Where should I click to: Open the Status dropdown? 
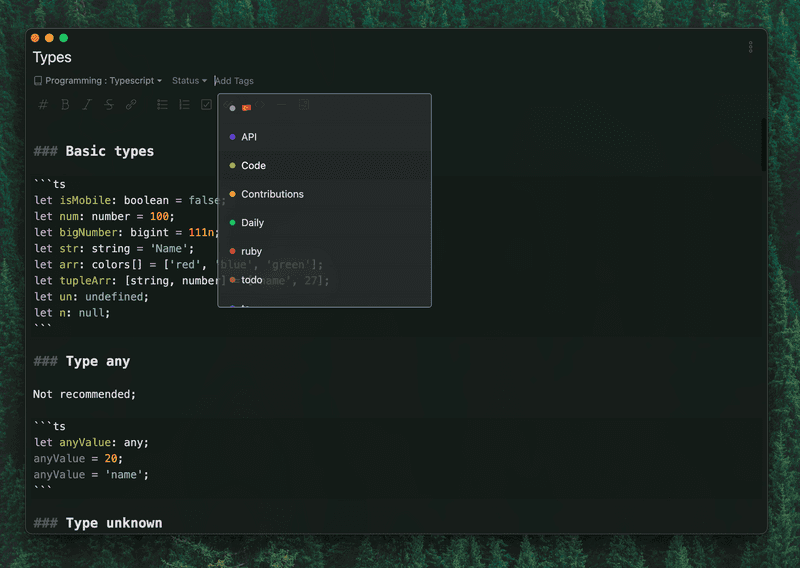(x=189, y=81)
